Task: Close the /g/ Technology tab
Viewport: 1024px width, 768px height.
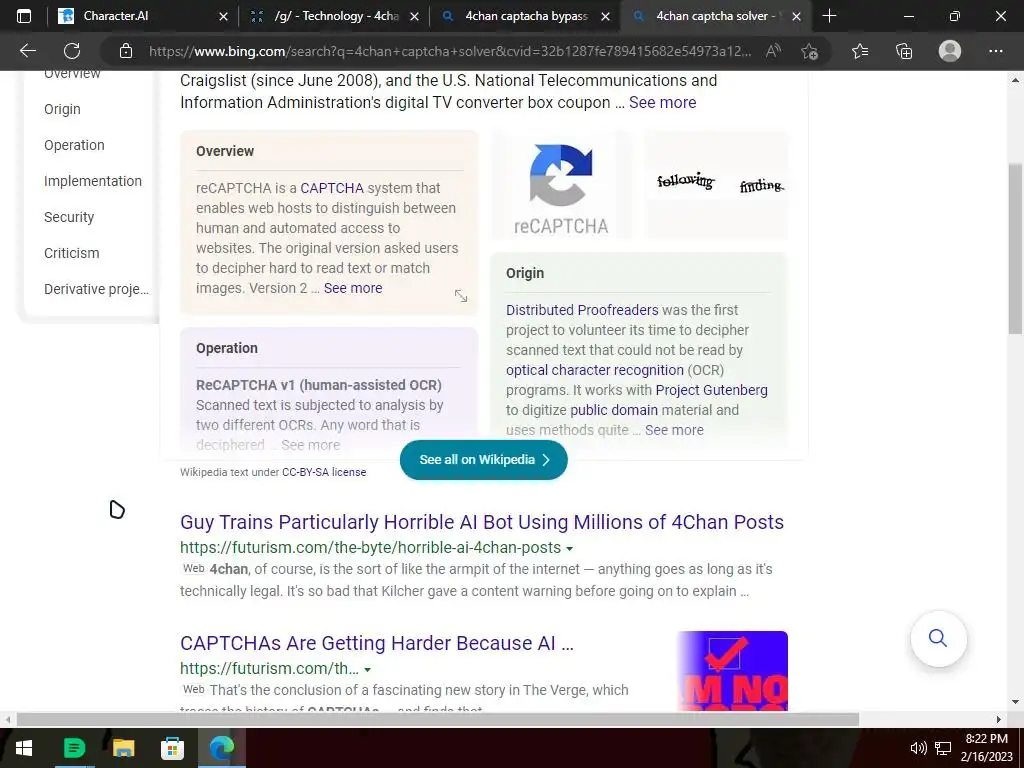Action: coord(414,16)
